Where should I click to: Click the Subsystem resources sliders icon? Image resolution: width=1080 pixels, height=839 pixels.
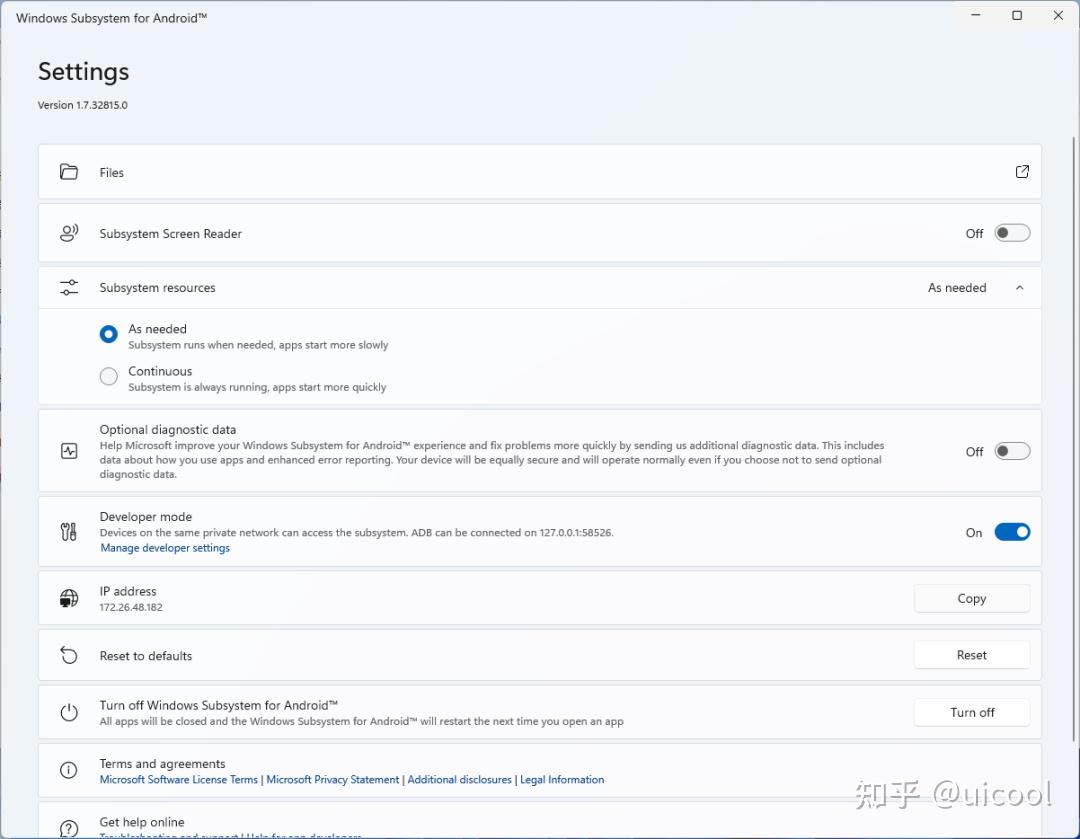[x=68, y=287]
